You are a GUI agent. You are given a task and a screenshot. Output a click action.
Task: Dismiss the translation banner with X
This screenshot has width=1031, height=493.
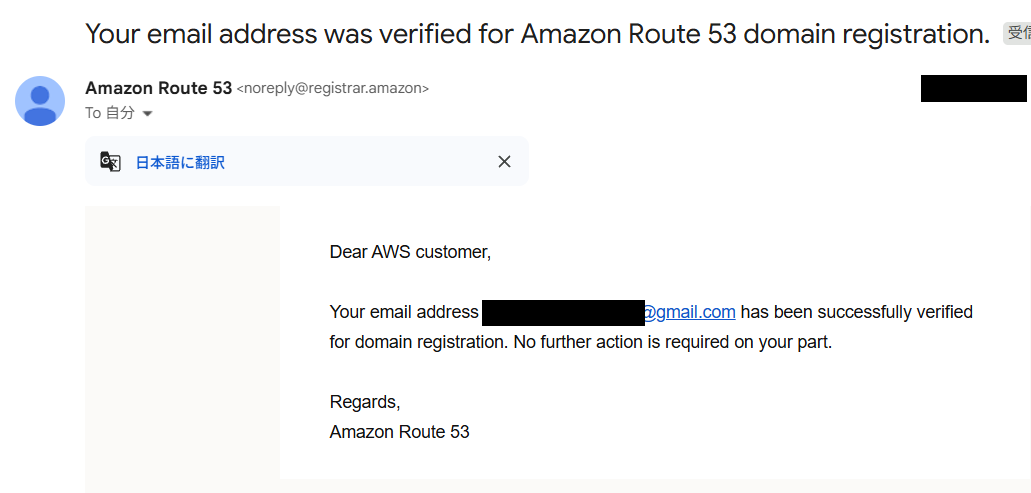click(x=504, y=162)
